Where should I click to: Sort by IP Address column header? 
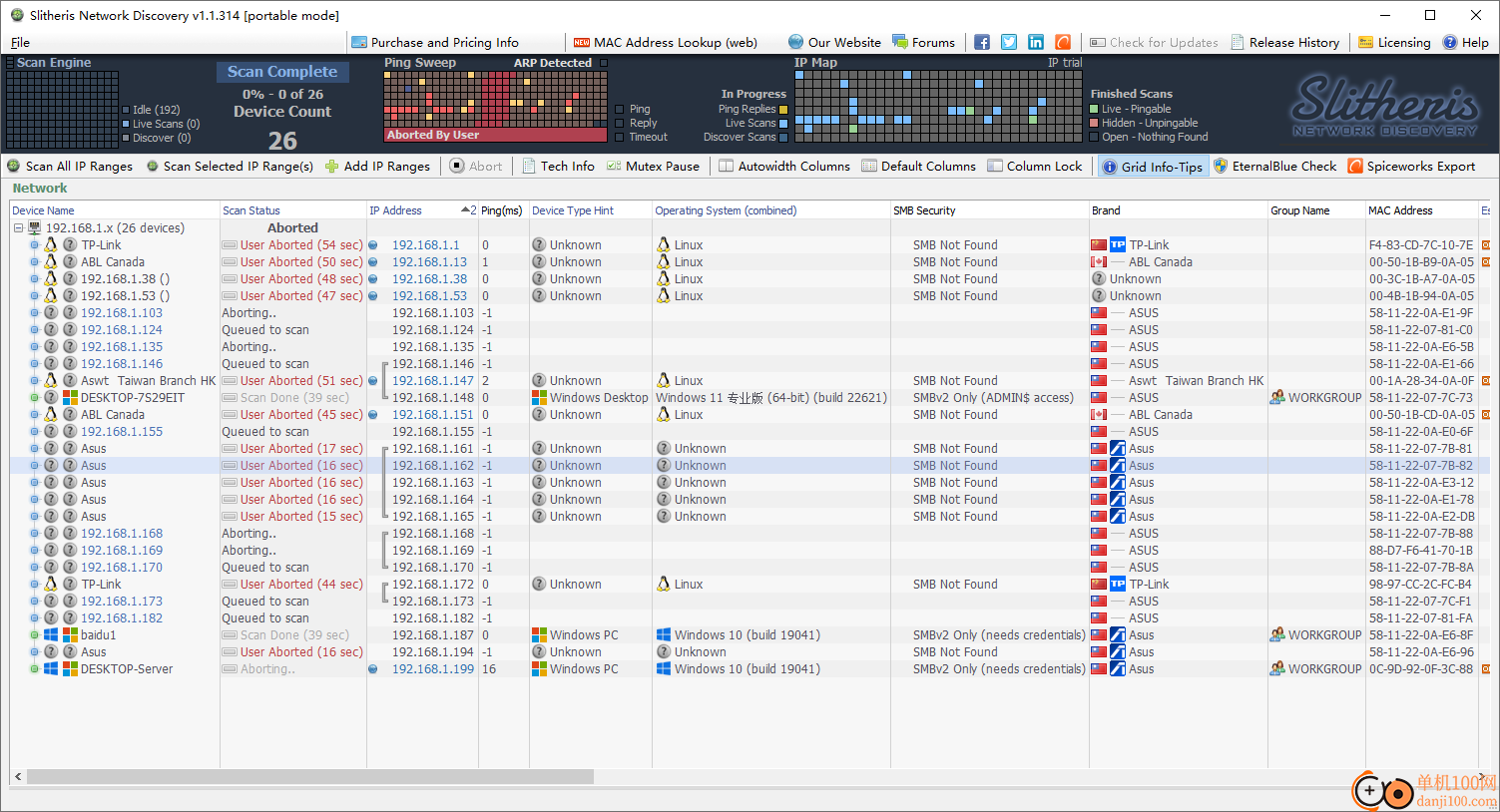[x=422, y=210]
